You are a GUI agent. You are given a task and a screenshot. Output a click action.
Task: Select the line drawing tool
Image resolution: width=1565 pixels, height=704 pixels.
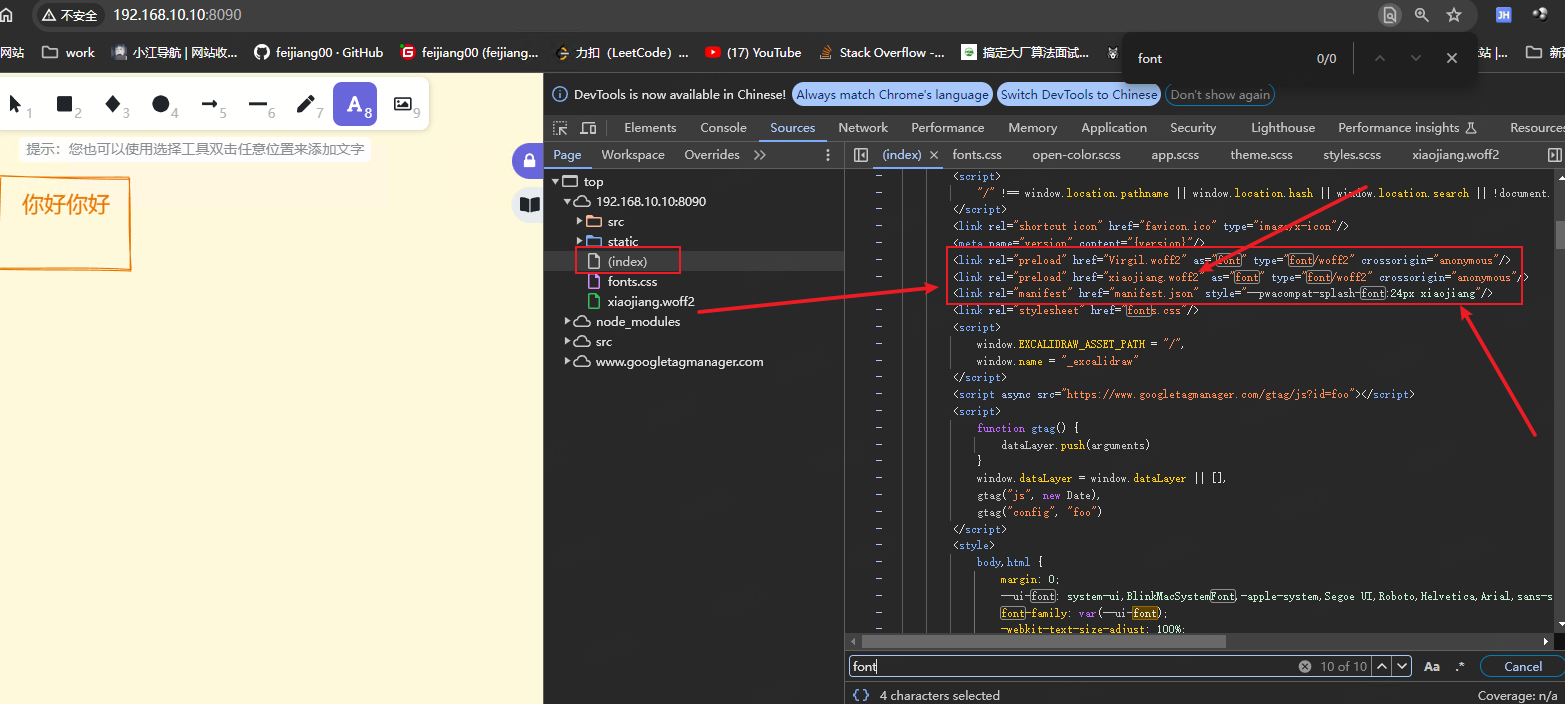click(258, 104)
